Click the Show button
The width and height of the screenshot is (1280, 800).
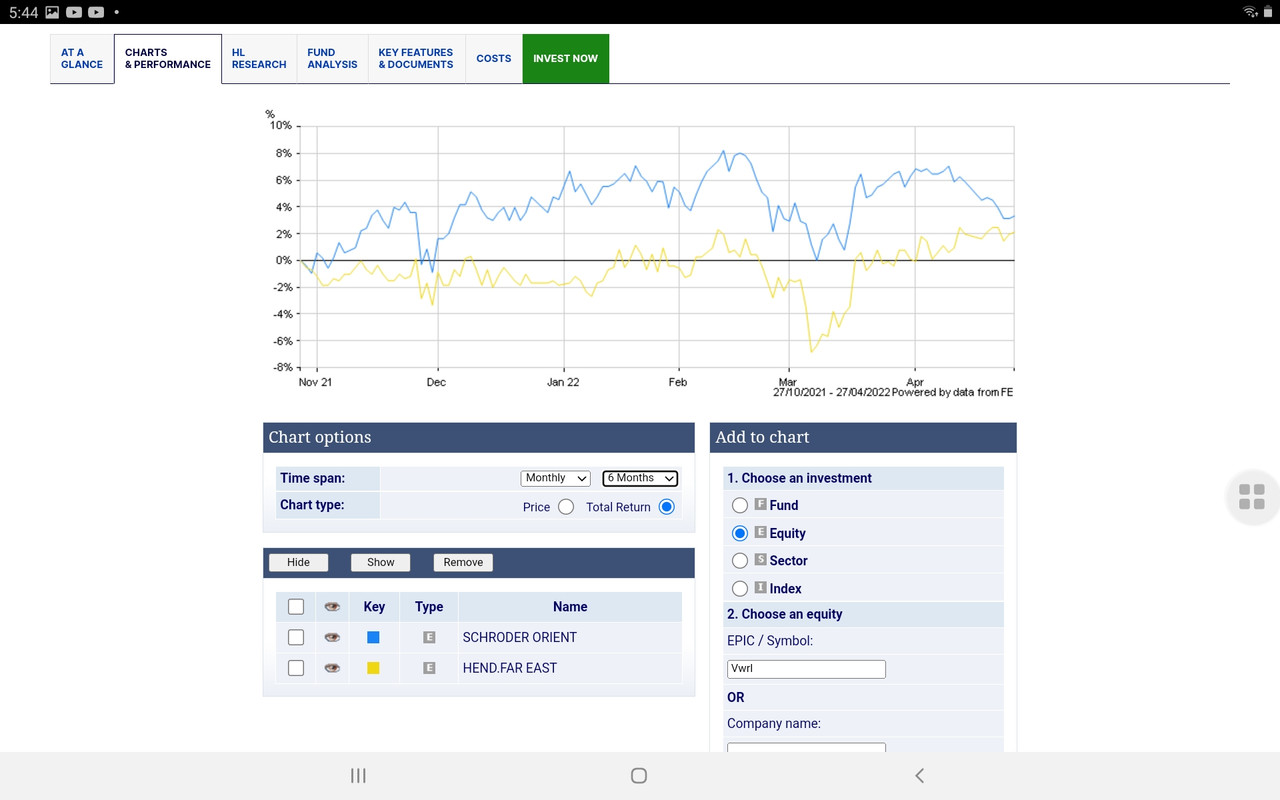pos(380,562)
